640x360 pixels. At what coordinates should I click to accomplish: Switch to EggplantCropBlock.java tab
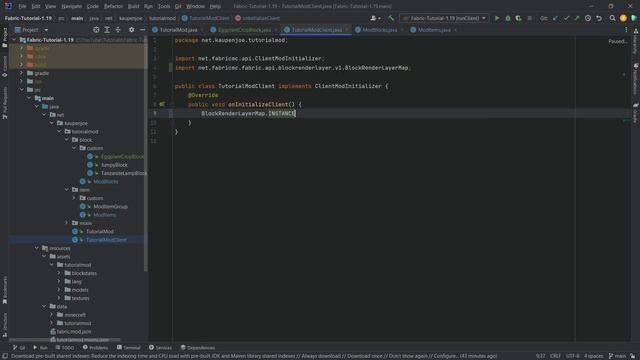pyautogui.click(x=244, y=30)
